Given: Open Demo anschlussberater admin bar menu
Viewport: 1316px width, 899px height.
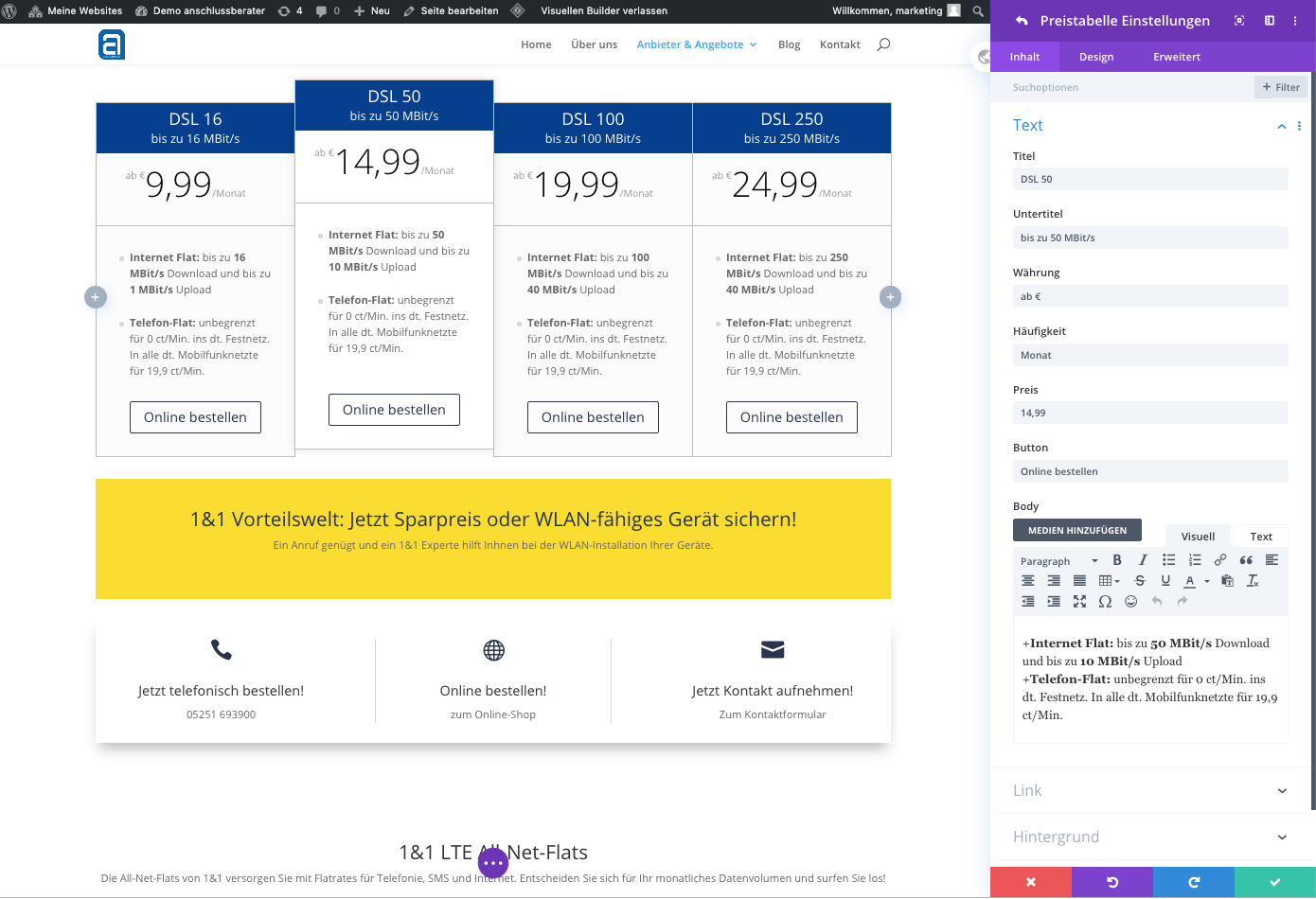Looking at the screenshot, I should pos(200,10).
